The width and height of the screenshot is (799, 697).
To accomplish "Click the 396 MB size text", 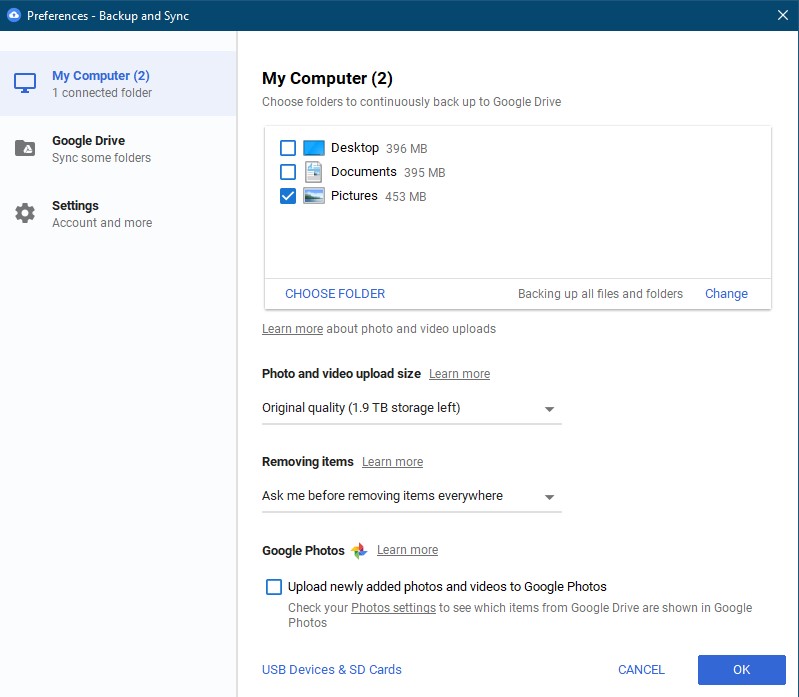I will [406, 149].
